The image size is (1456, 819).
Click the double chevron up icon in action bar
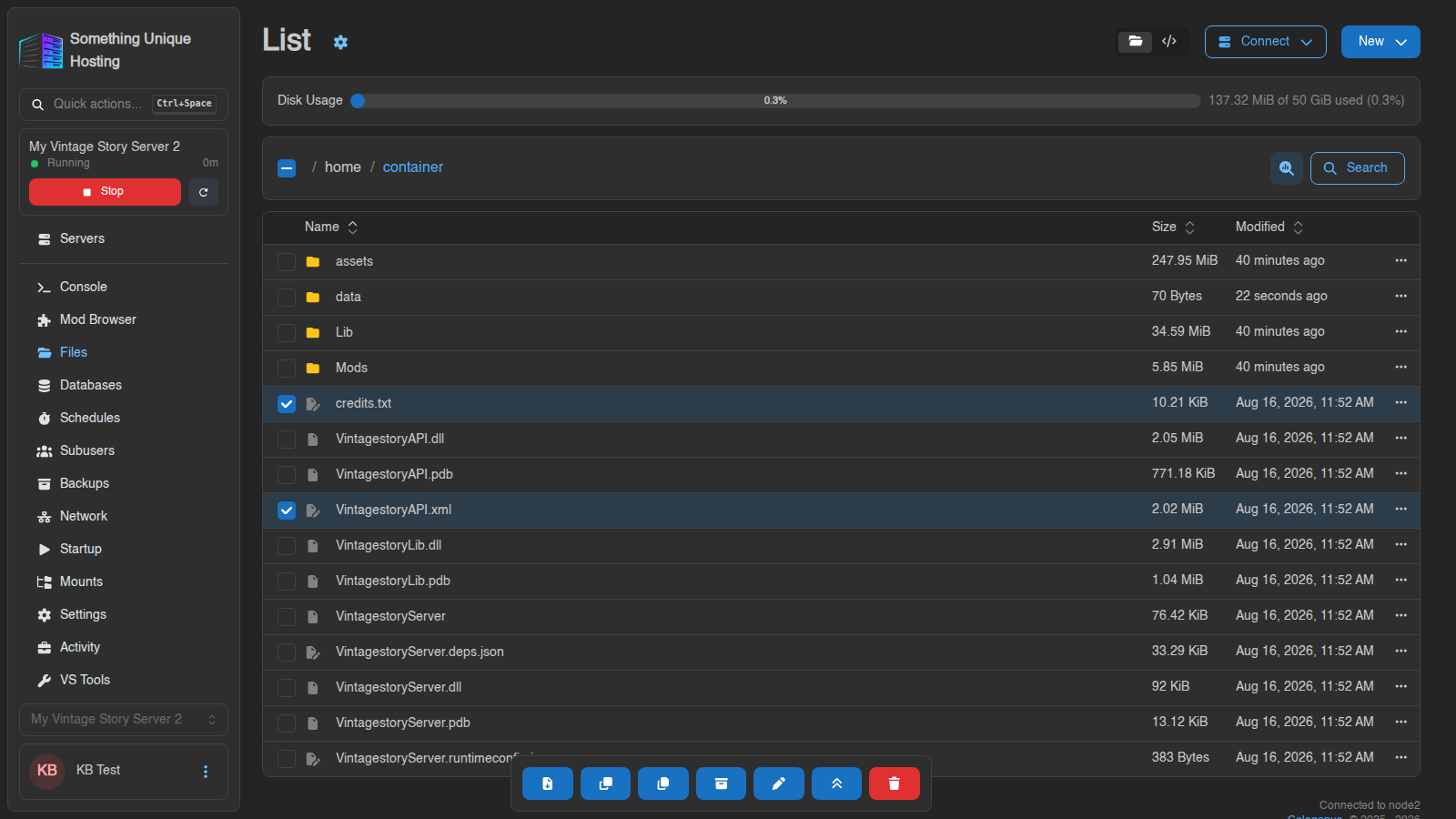836,784
